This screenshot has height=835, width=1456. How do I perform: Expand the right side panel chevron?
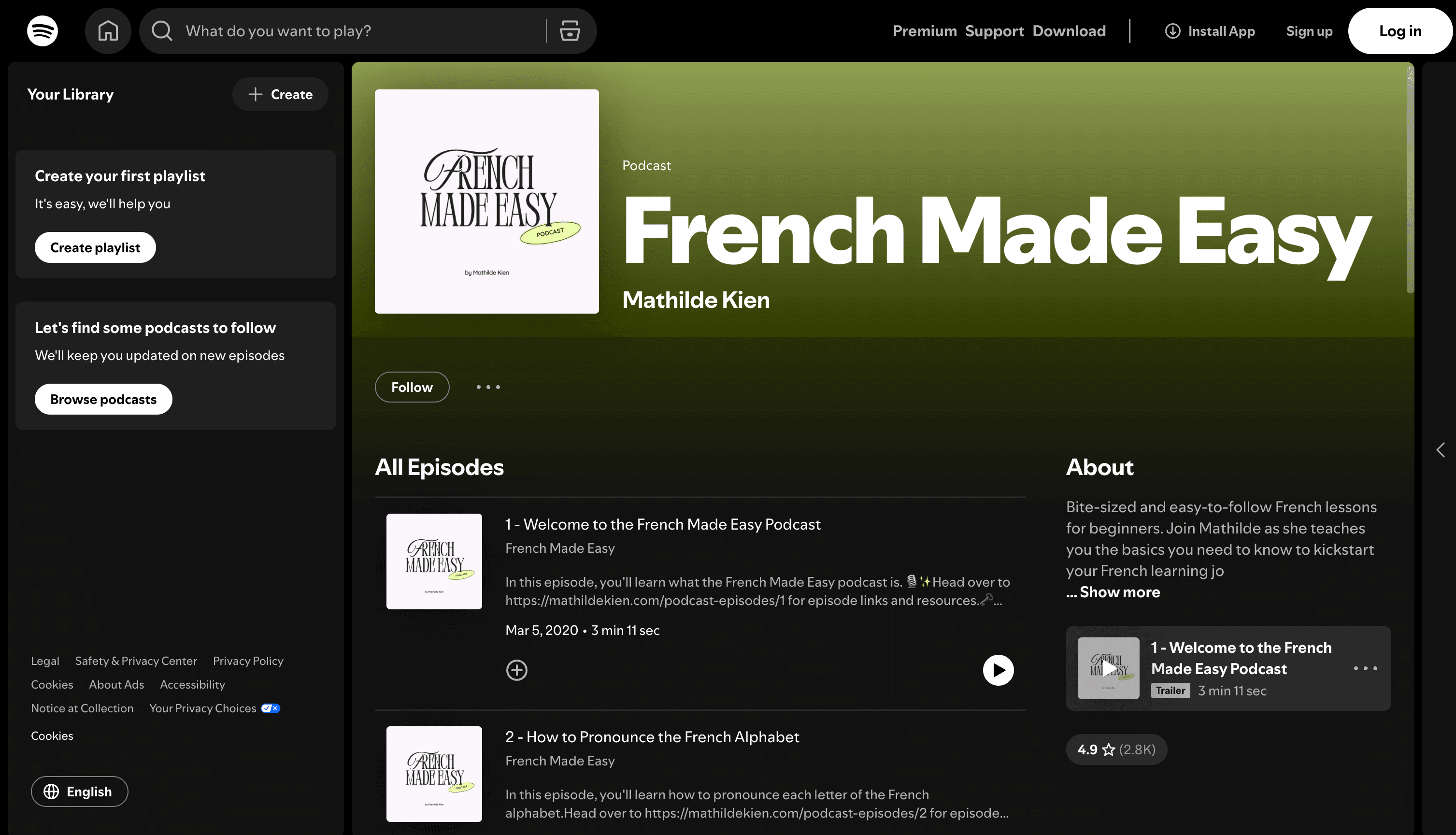click(x=1441, y=449)
